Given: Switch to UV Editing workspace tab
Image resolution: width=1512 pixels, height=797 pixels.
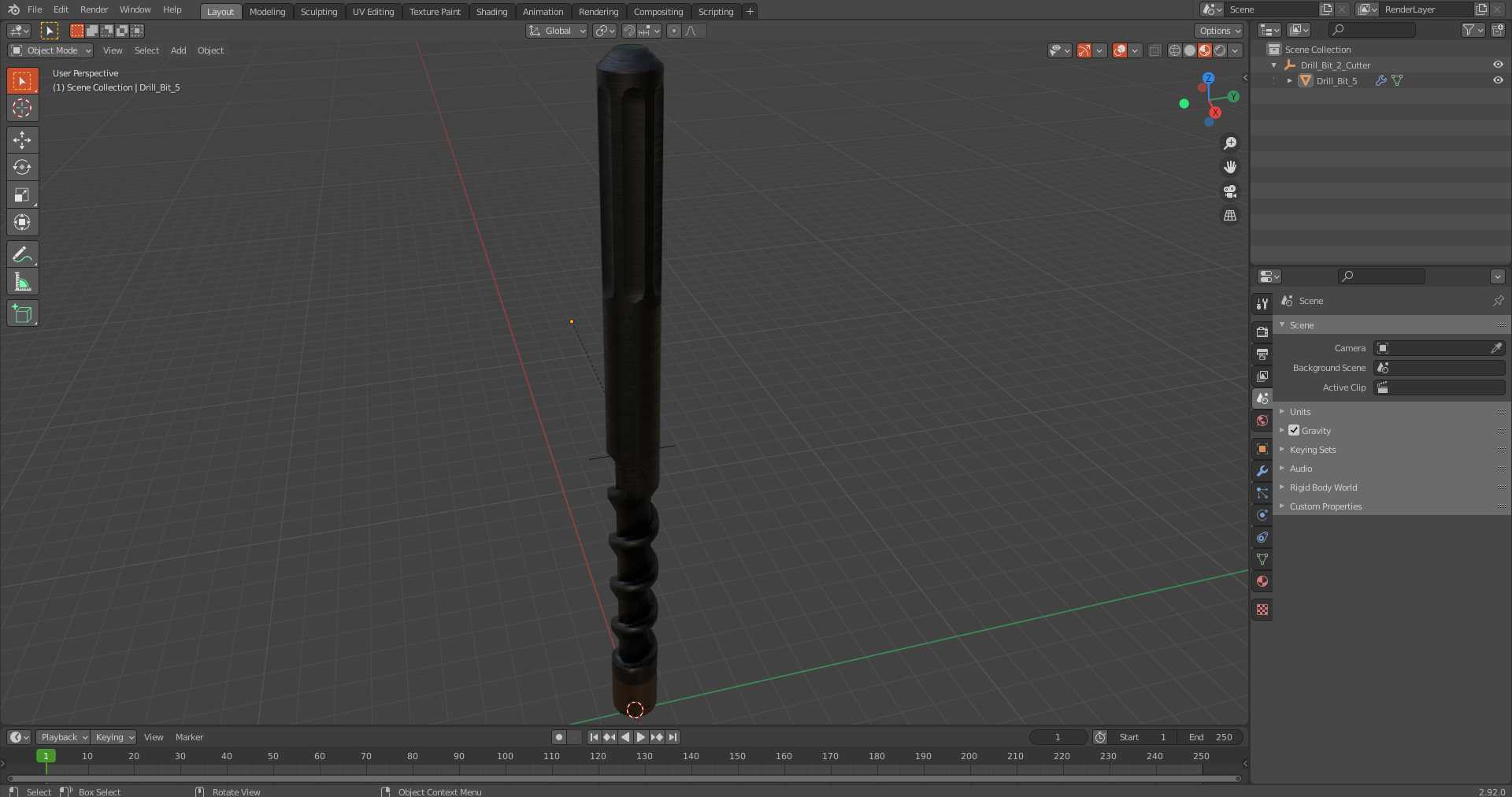Looking at the screenshot, I should click(x=373, y=12).
